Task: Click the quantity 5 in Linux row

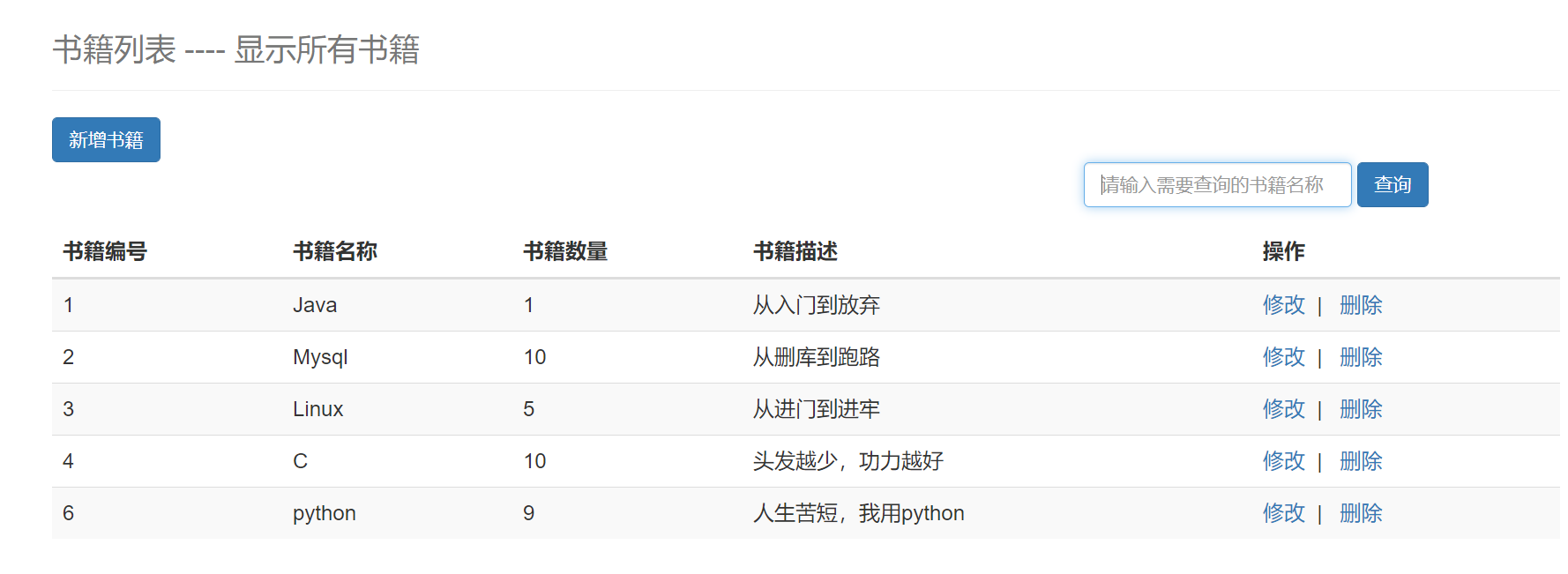Action: pos(529,409)
